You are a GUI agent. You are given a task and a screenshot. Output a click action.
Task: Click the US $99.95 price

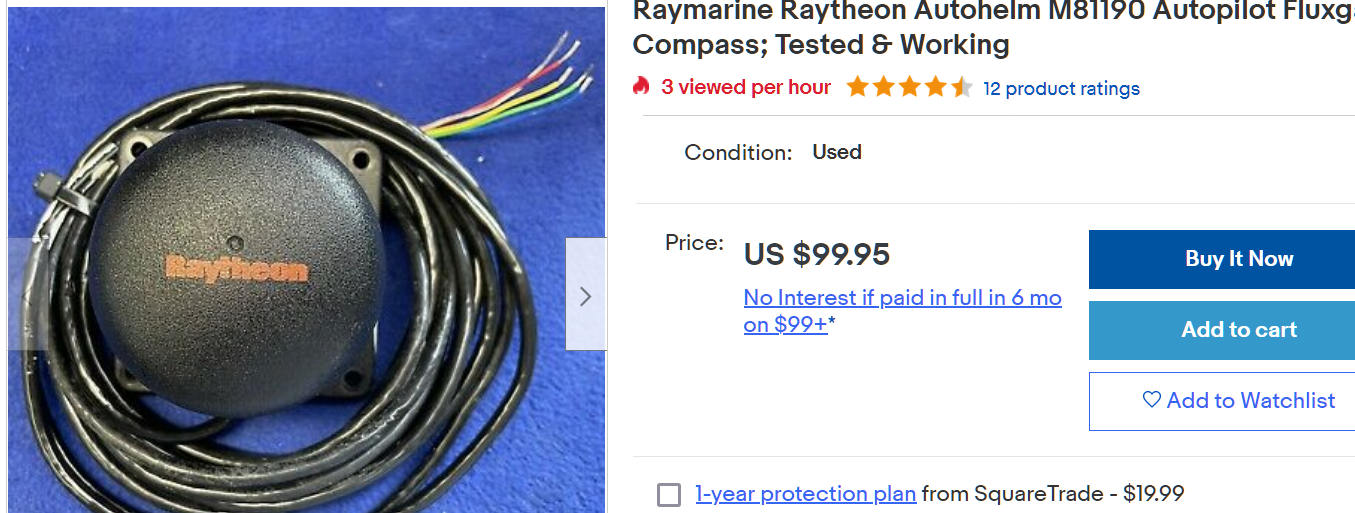pyautogui.click(x=817, y=254)
